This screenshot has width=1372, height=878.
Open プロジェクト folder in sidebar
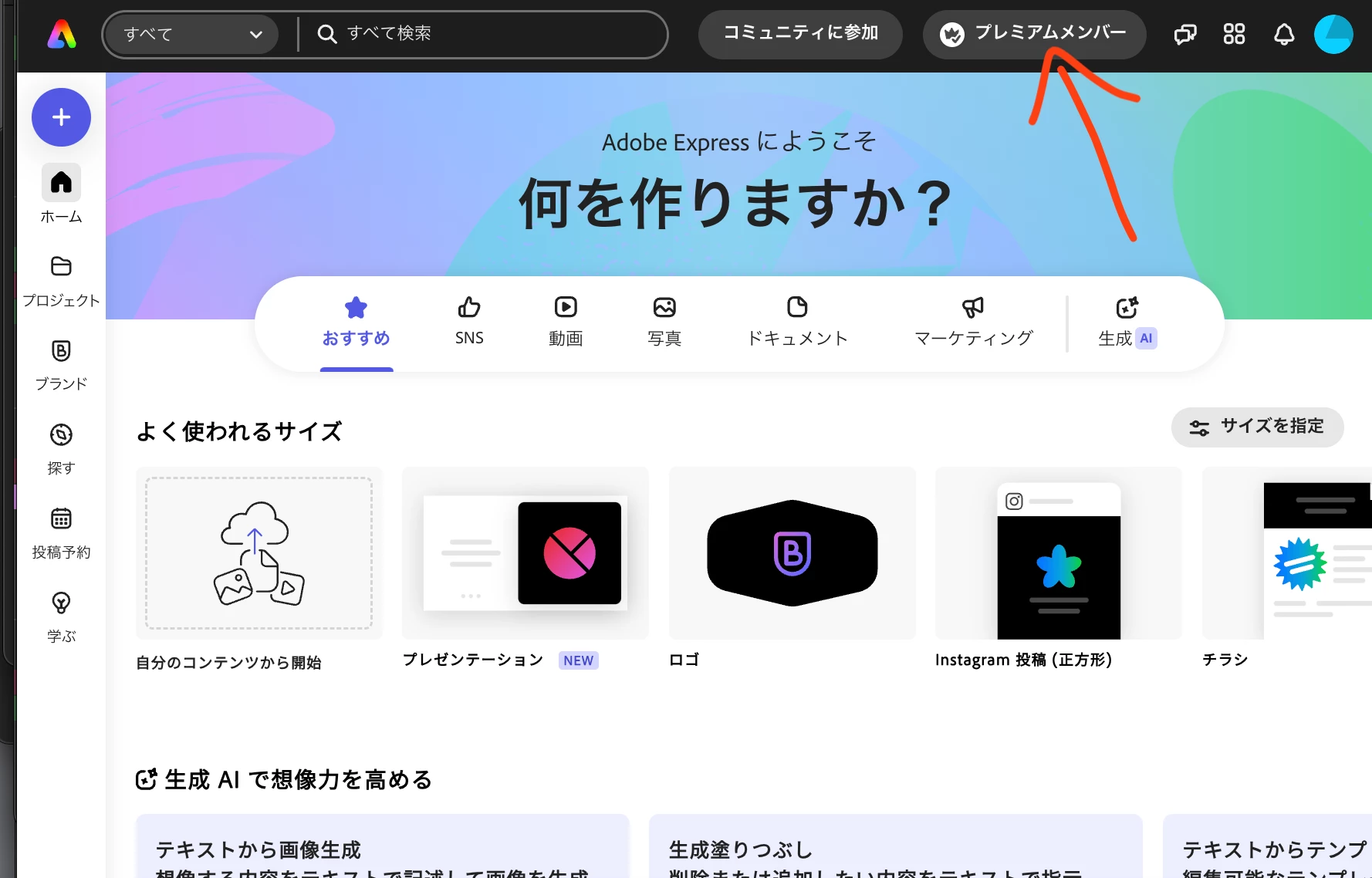point(61,282)
